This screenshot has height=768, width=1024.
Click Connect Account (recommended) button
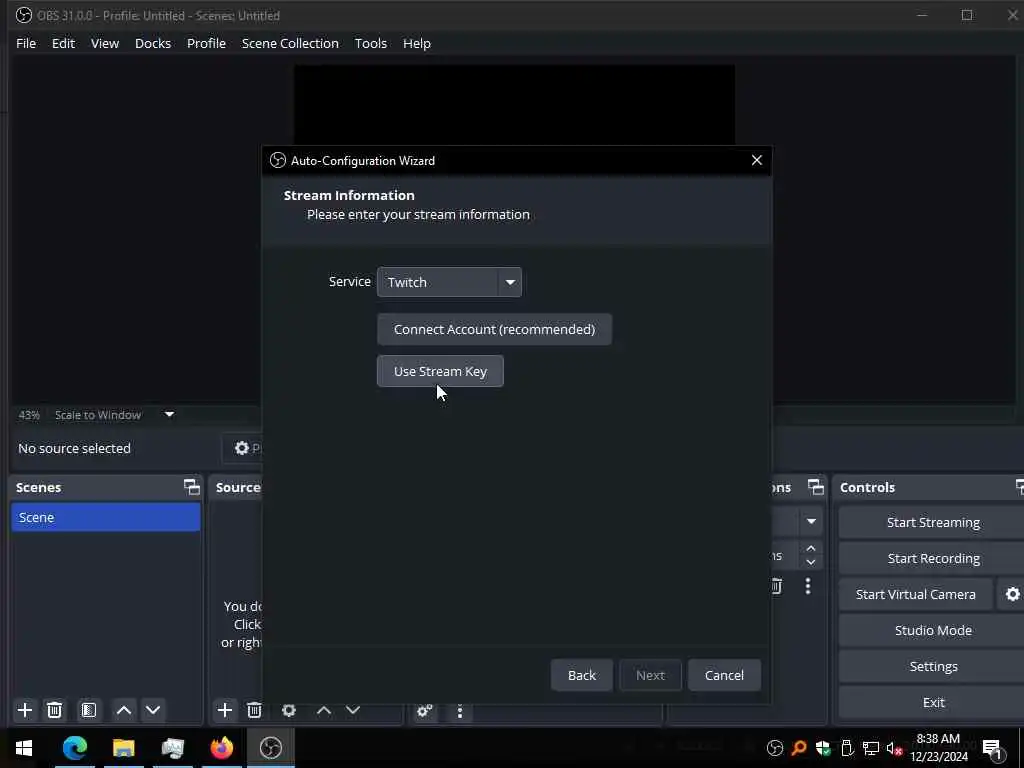click(x=494, y=329)
